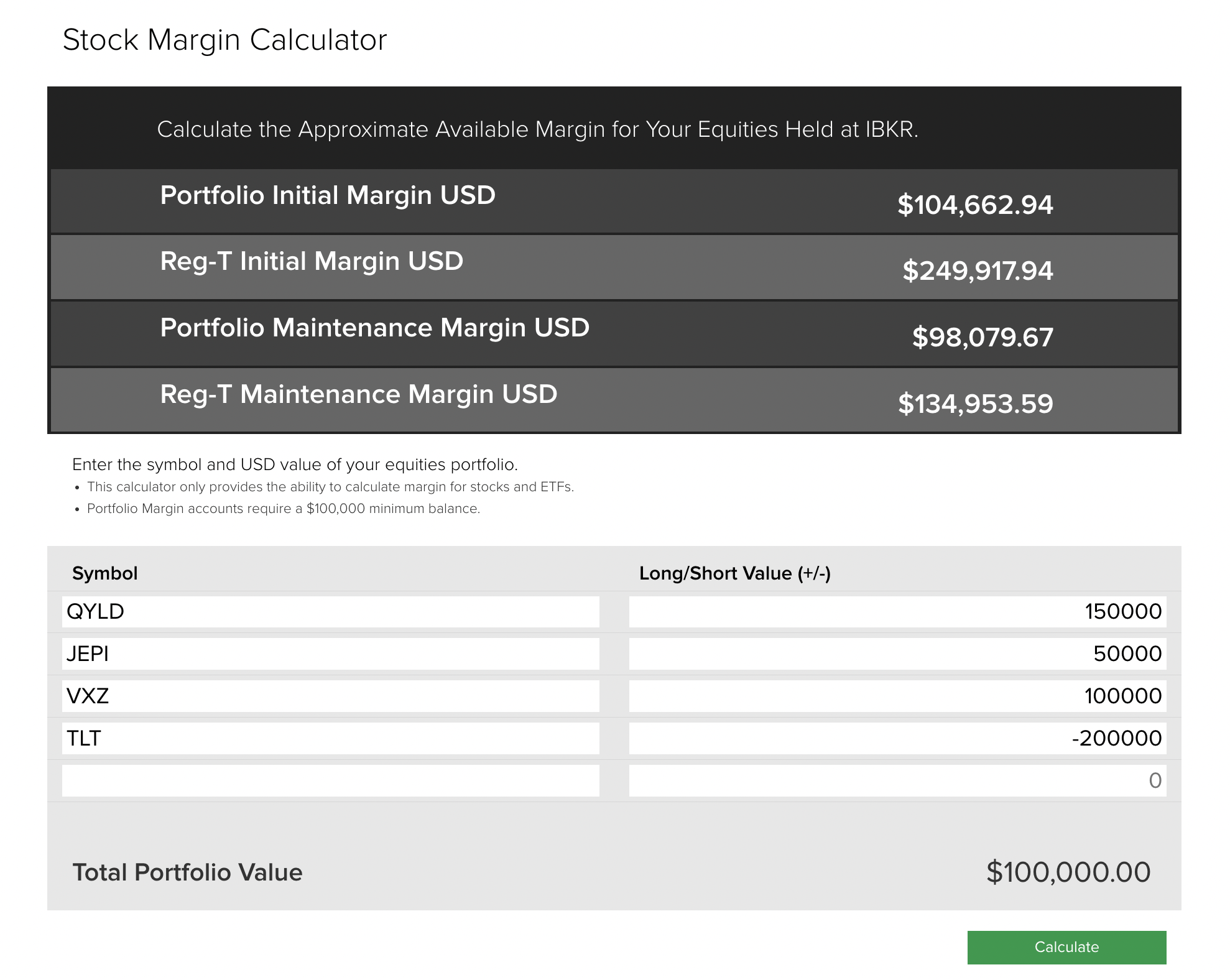
Task: Click the $100,000 minimum balance note
Action: (283, 509)
